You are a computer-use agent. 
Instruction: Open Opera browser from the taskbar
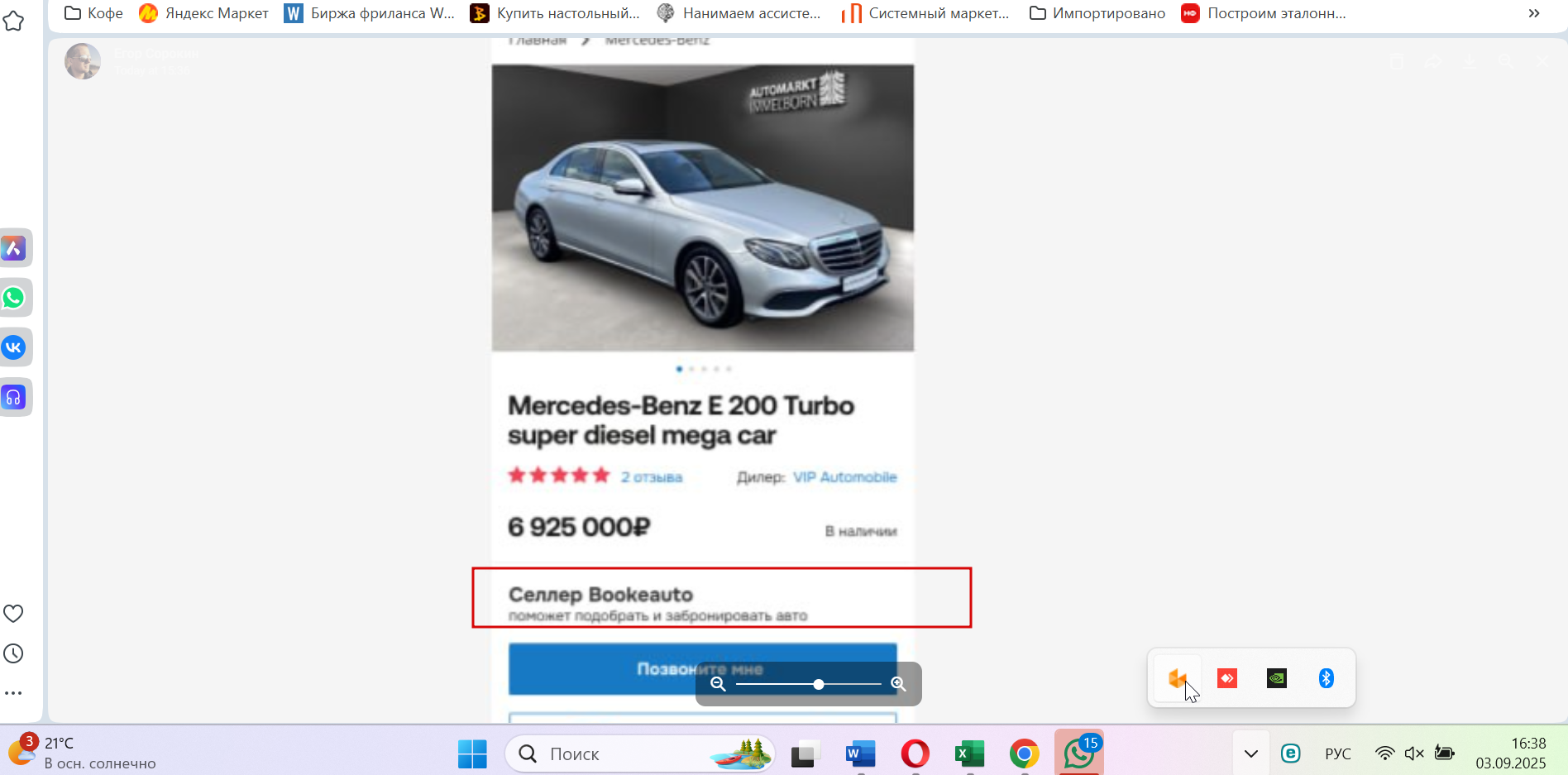pyautogui.click(x=915, y=753)
